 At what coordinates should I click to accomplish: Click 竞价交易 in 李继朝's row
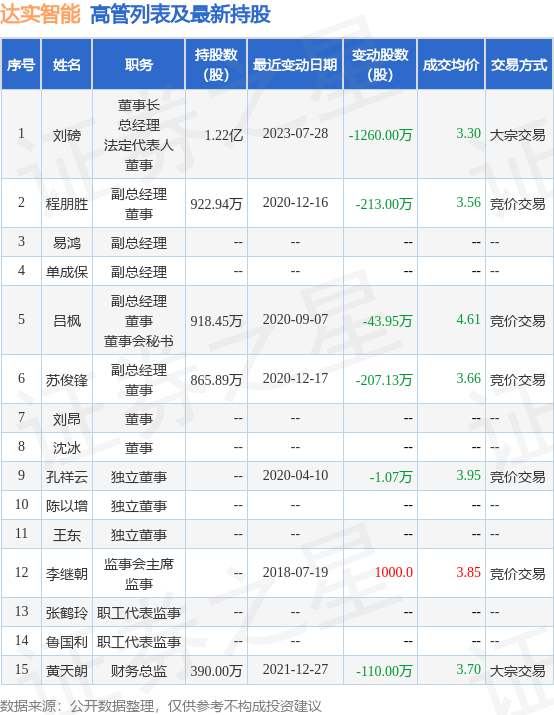click(517, 574)
